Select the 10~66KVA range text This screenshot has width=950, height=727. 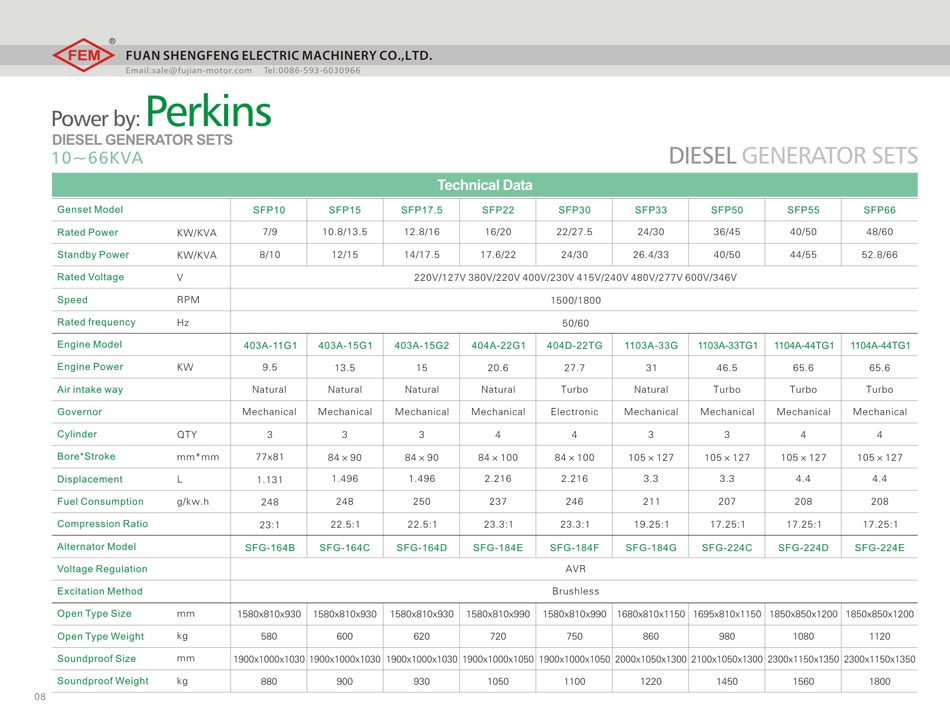pos(98,158)
